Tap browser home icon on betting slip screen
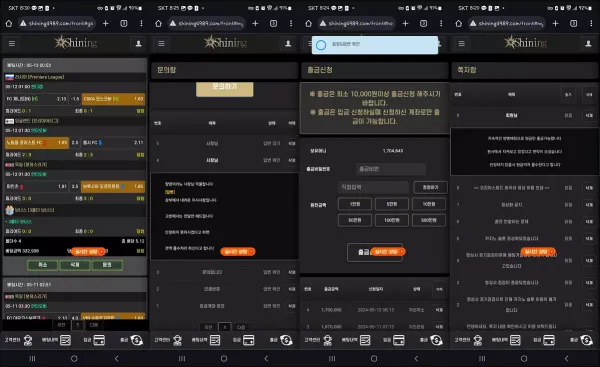 coord(8,24)
